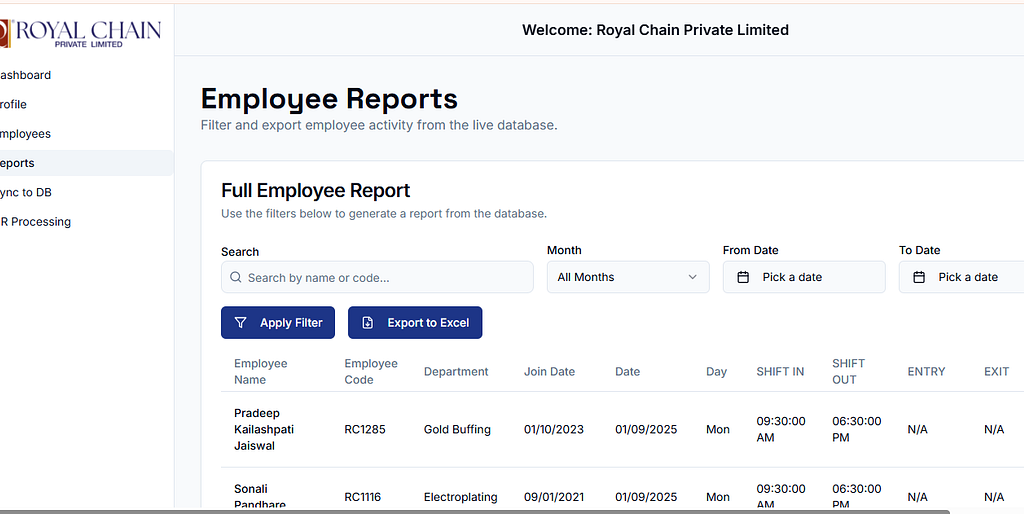
Task: Click N/A exit value in the Gold Buffing row
Action: click(x=994, y=430)
